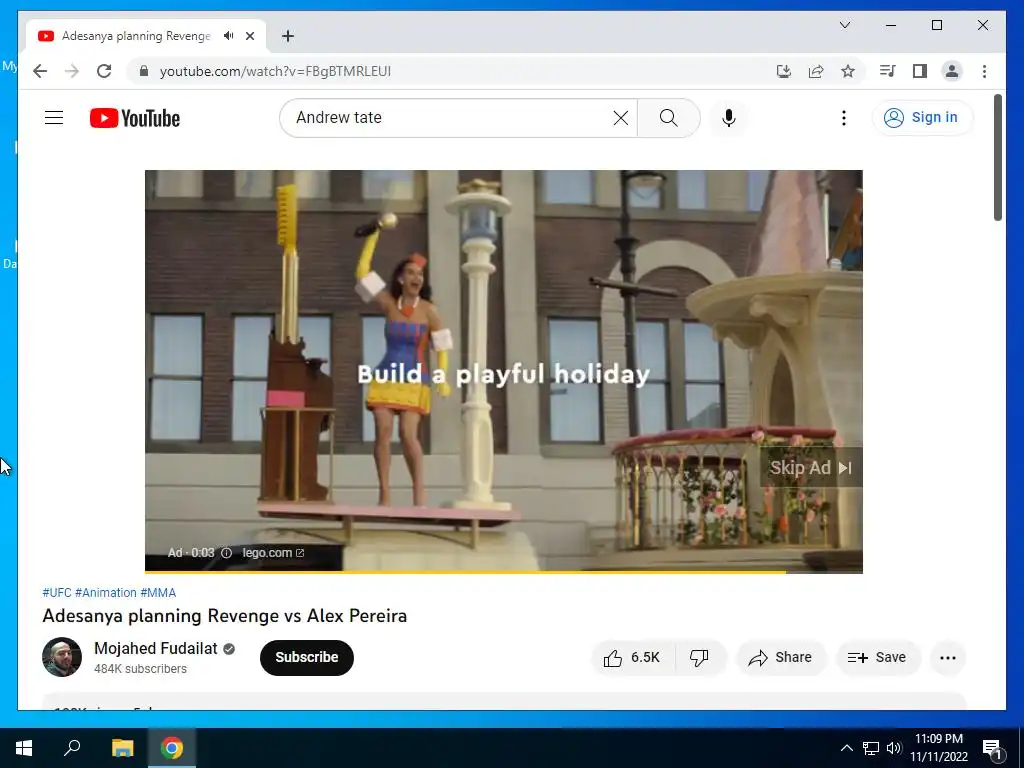Click the #MMA hashtag

pos(158,593)
